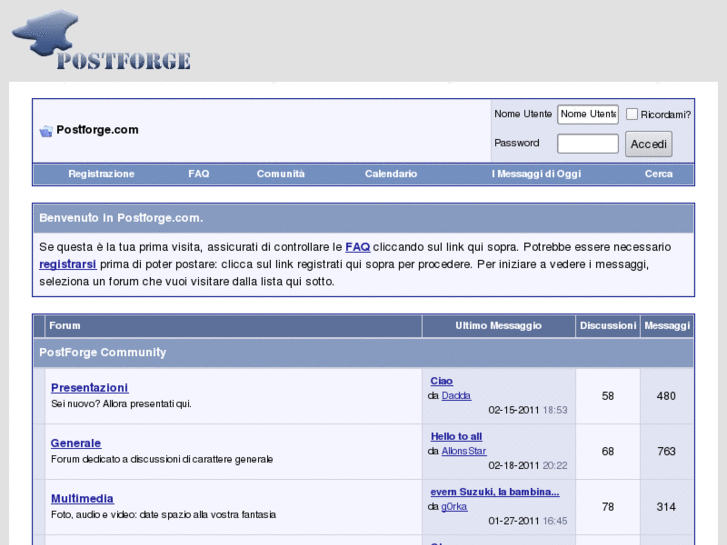
Task: Open the Cerca menu item
Action: click(x=658, y=174)
